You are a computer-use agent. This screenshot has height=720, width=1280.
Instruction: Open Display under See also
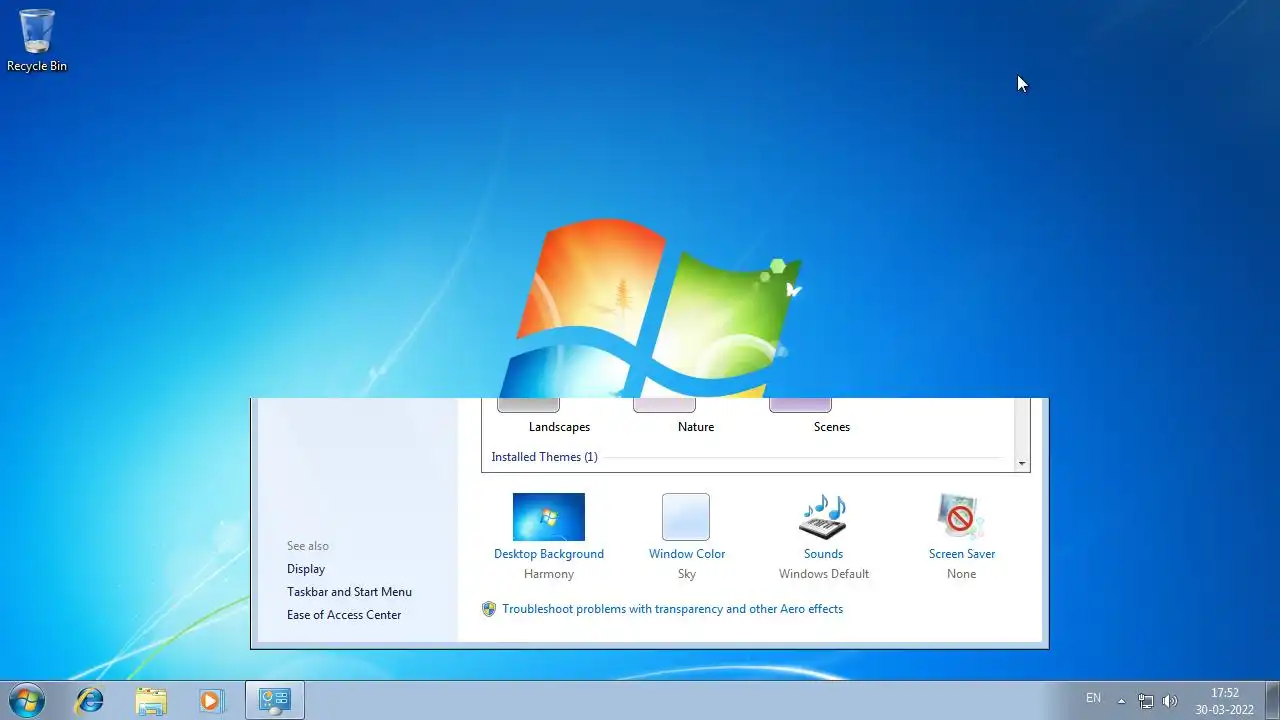coord(306,569)
